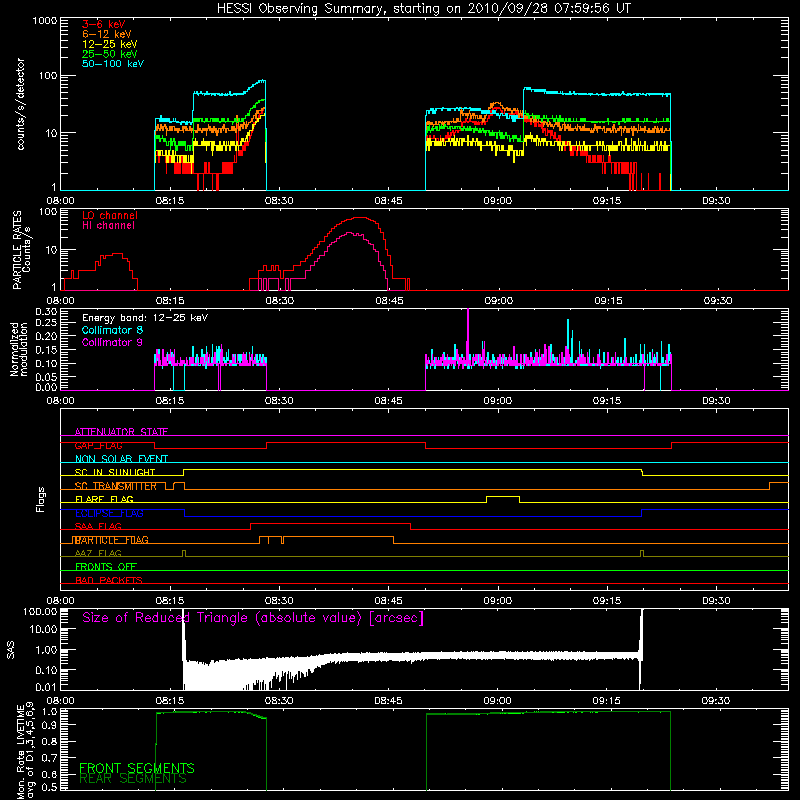Click the SC TRANSMITTER flag label
Image resolution: width=800 pixels, height=800 pixels.
tap(115, 486)
